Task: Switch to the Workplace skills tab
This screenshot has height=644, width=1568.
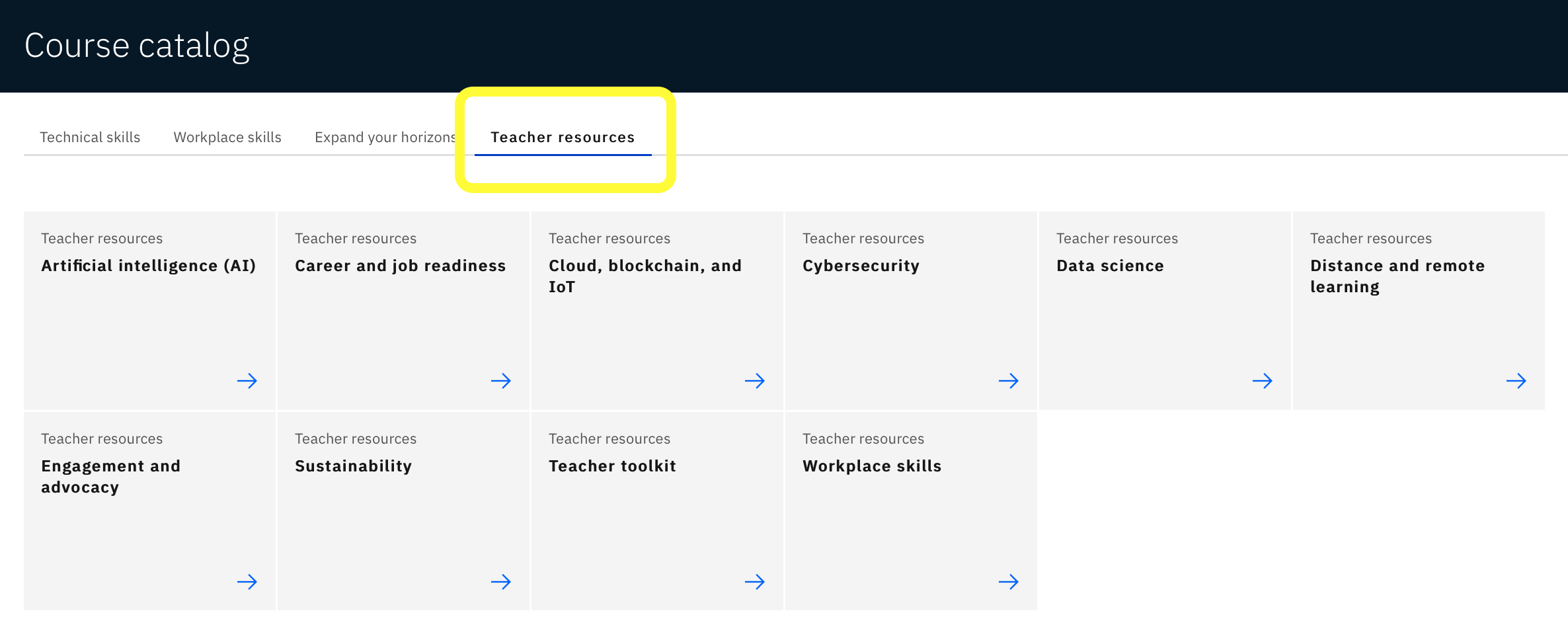Action: point(227,137)
